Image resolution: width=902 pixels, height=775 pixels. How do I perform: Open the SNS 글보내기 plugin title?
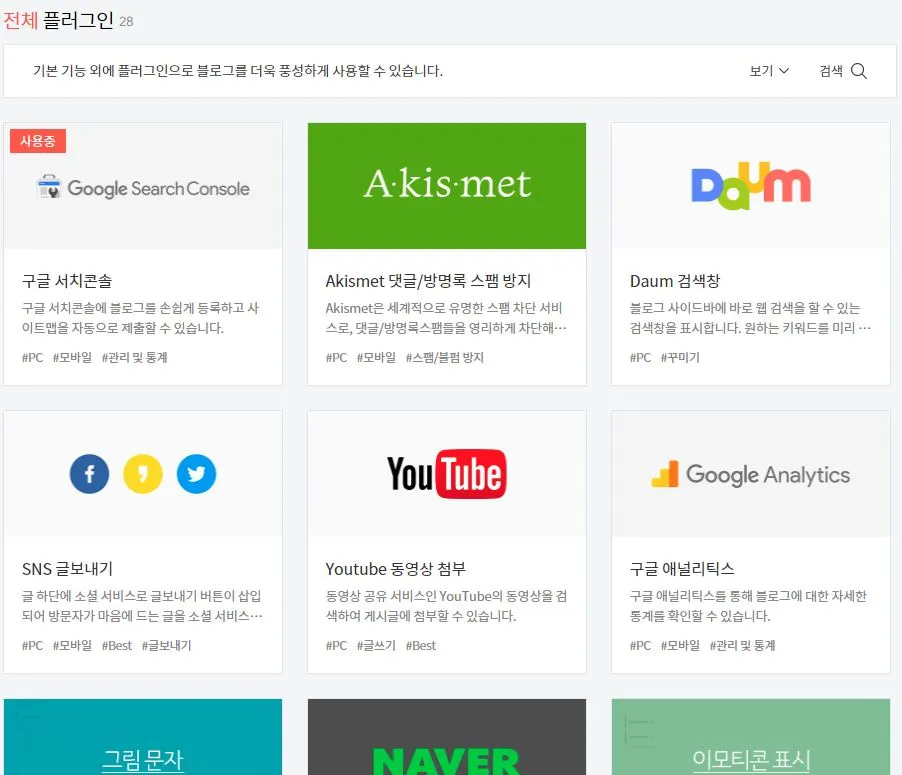coord(67,569)
